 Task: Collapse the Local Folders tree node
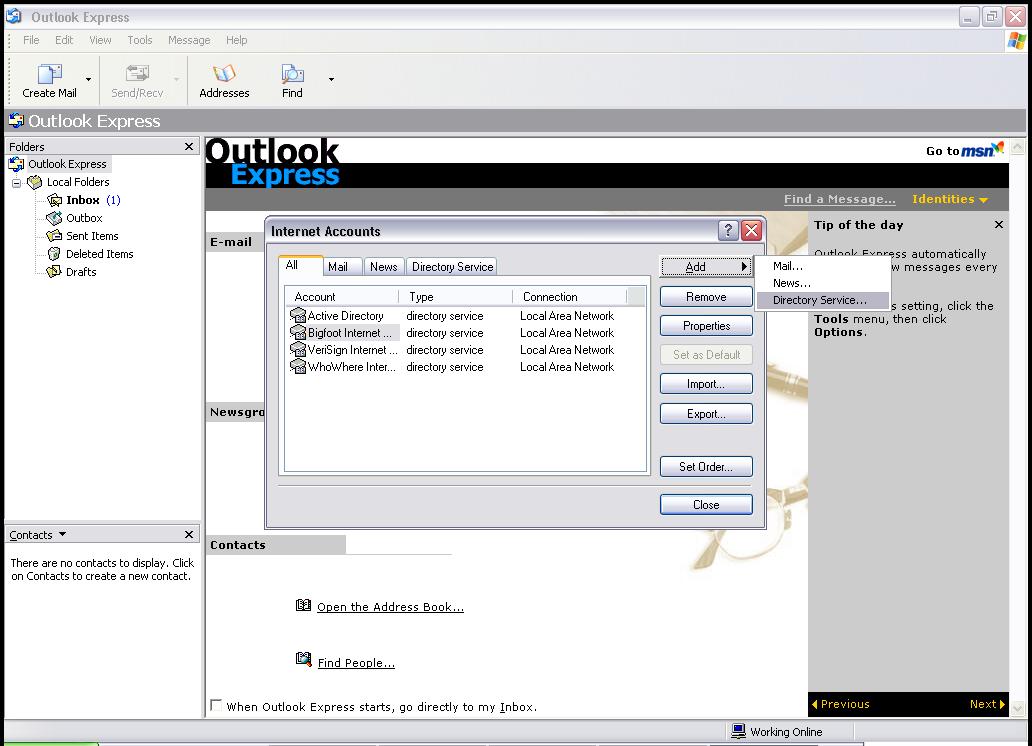[x=16, y=182]
